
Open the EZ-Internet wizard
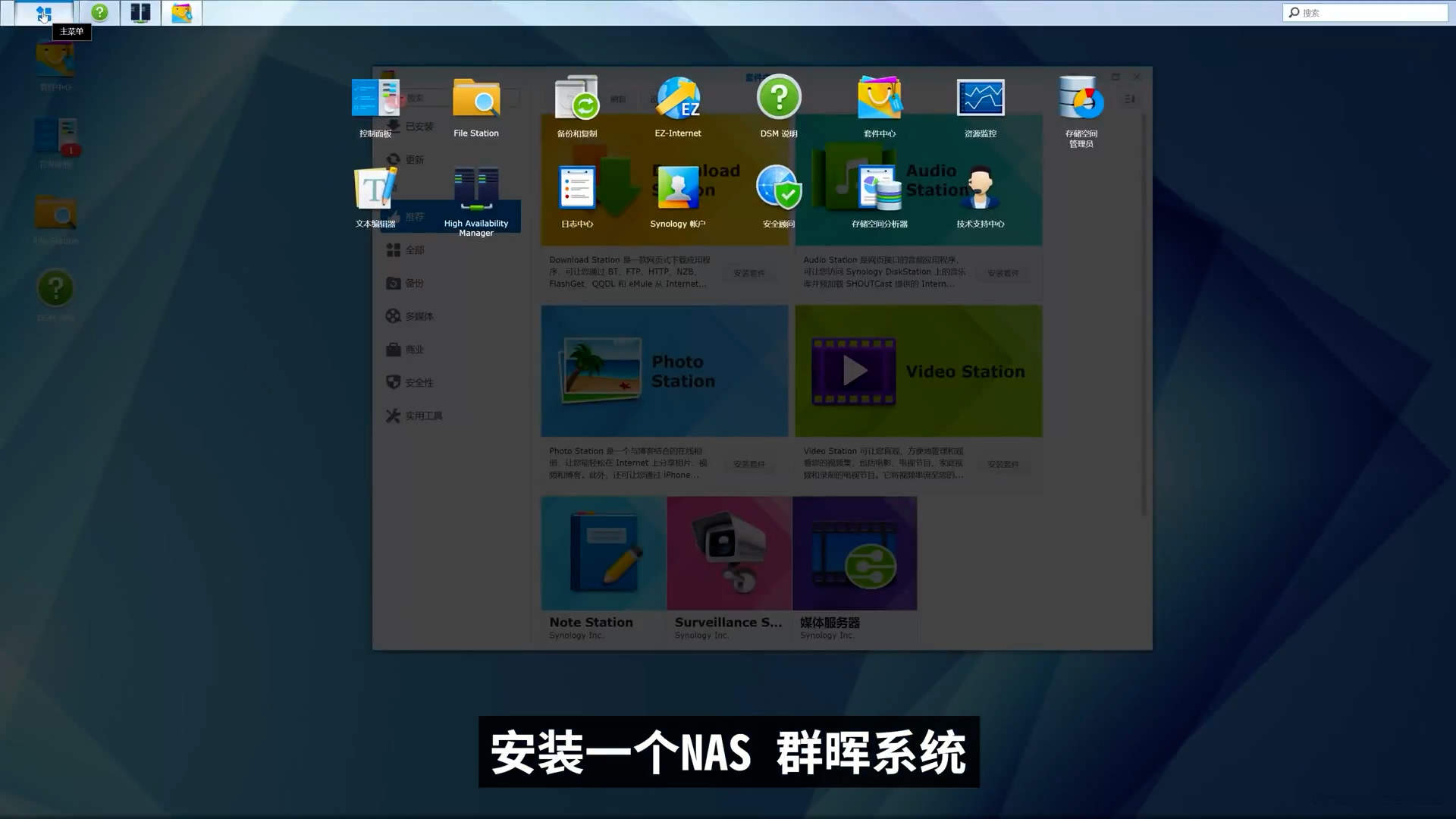677,99
